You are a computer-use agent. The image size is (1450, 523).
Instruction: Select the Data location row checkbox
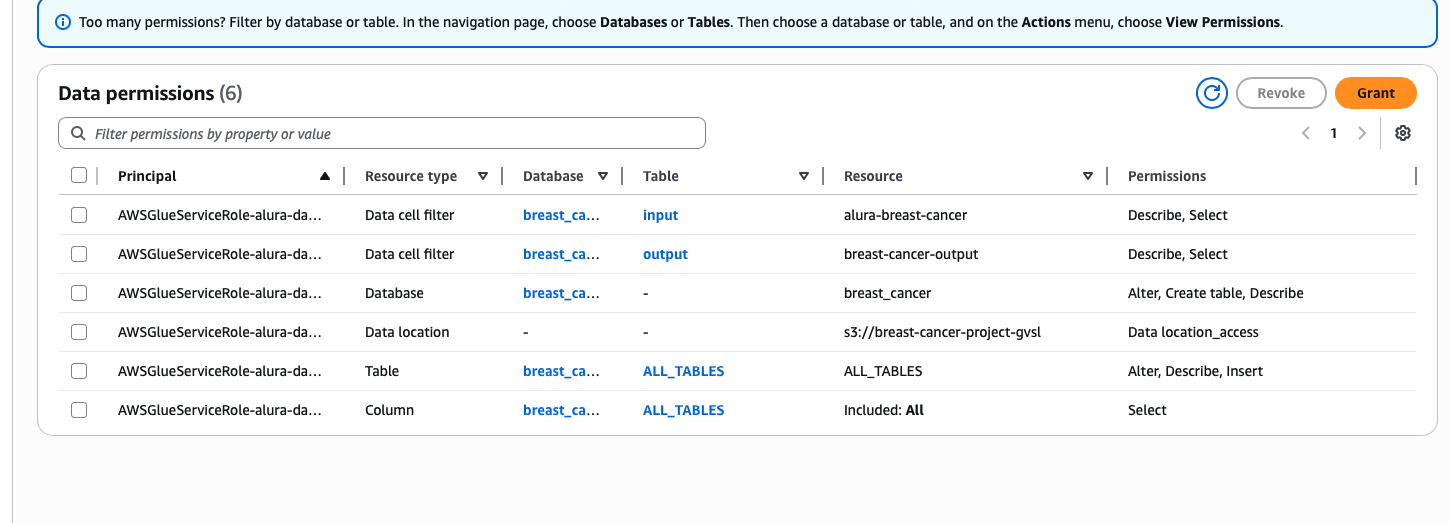79,332
